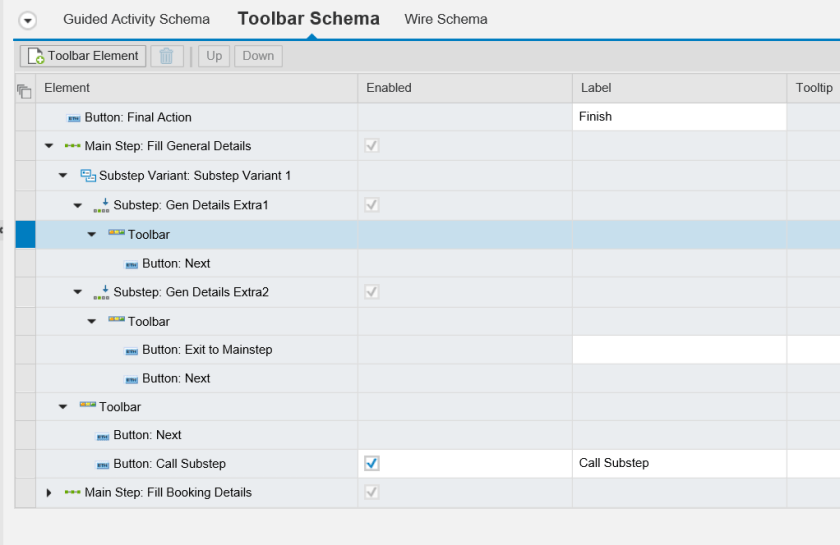Click the trash delete icon in toolbar

(166, 56)
